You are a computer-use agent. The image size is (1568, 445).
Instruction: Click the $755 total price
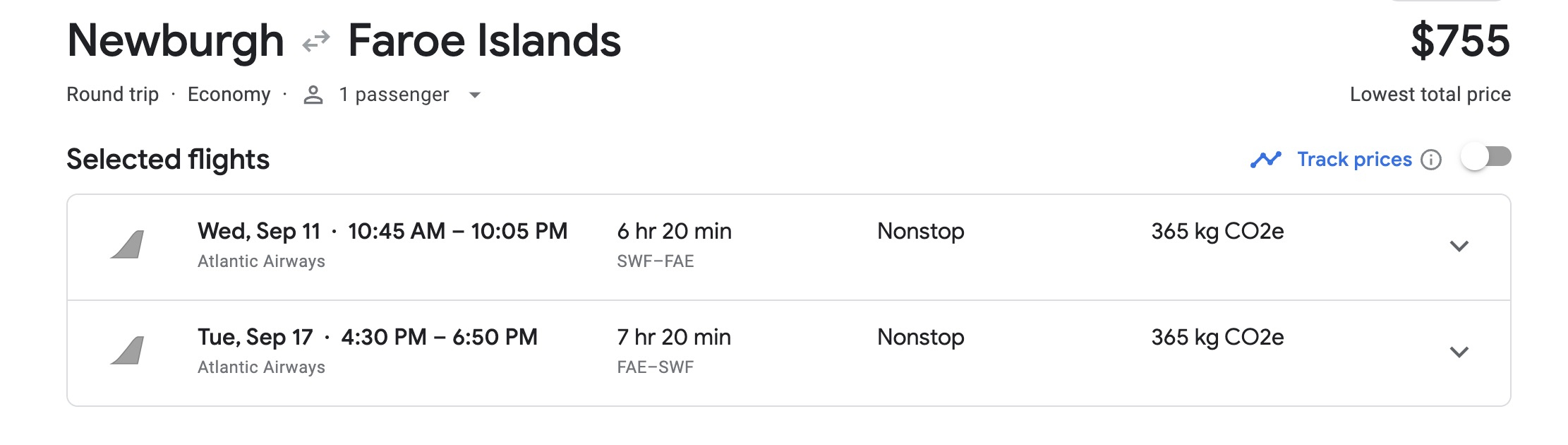click(1460, 41)
